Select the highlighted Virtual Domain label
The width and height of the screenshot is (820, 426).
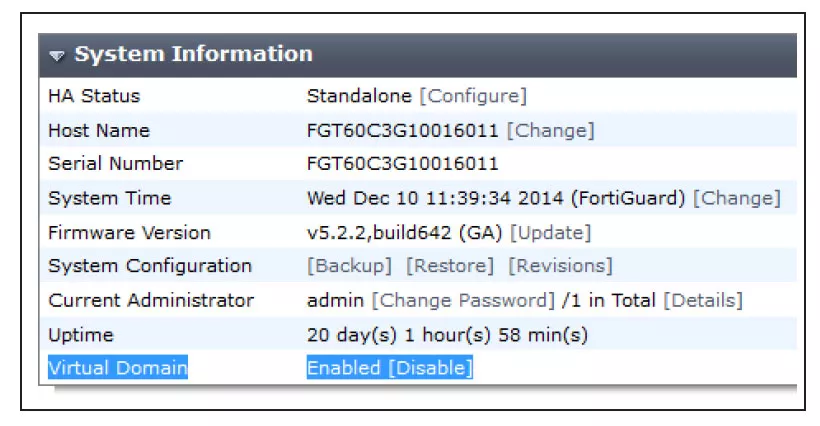tap(118, 367)
